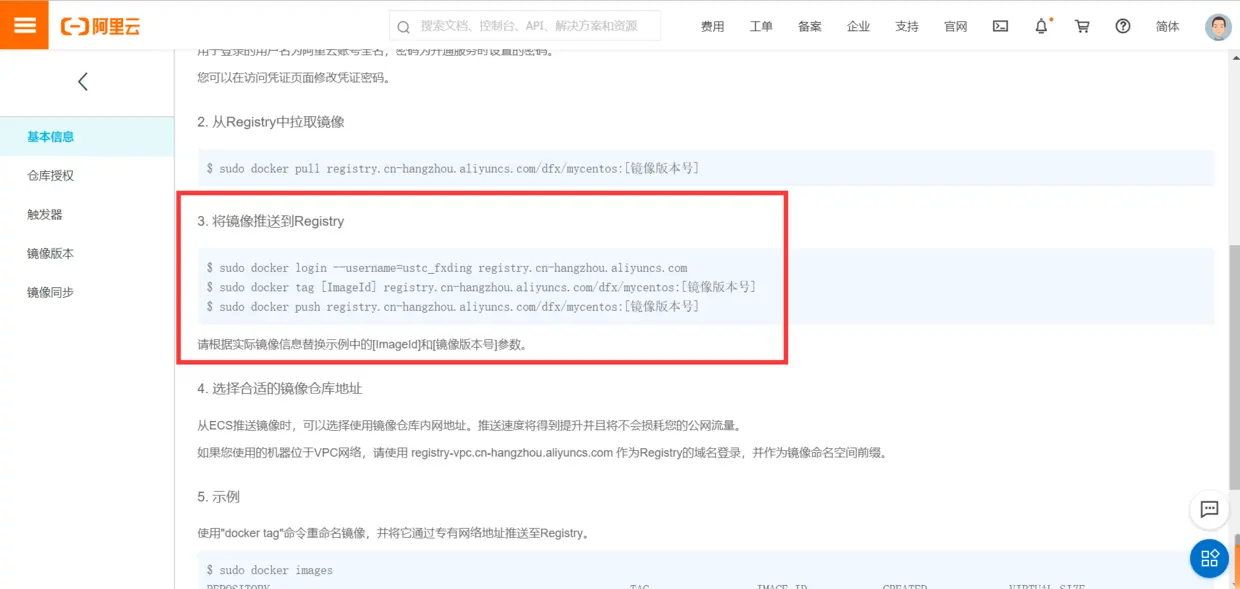Switch to 镜像版本 section
This screenshot has height=589, width=1240.
tap(50, 253)
